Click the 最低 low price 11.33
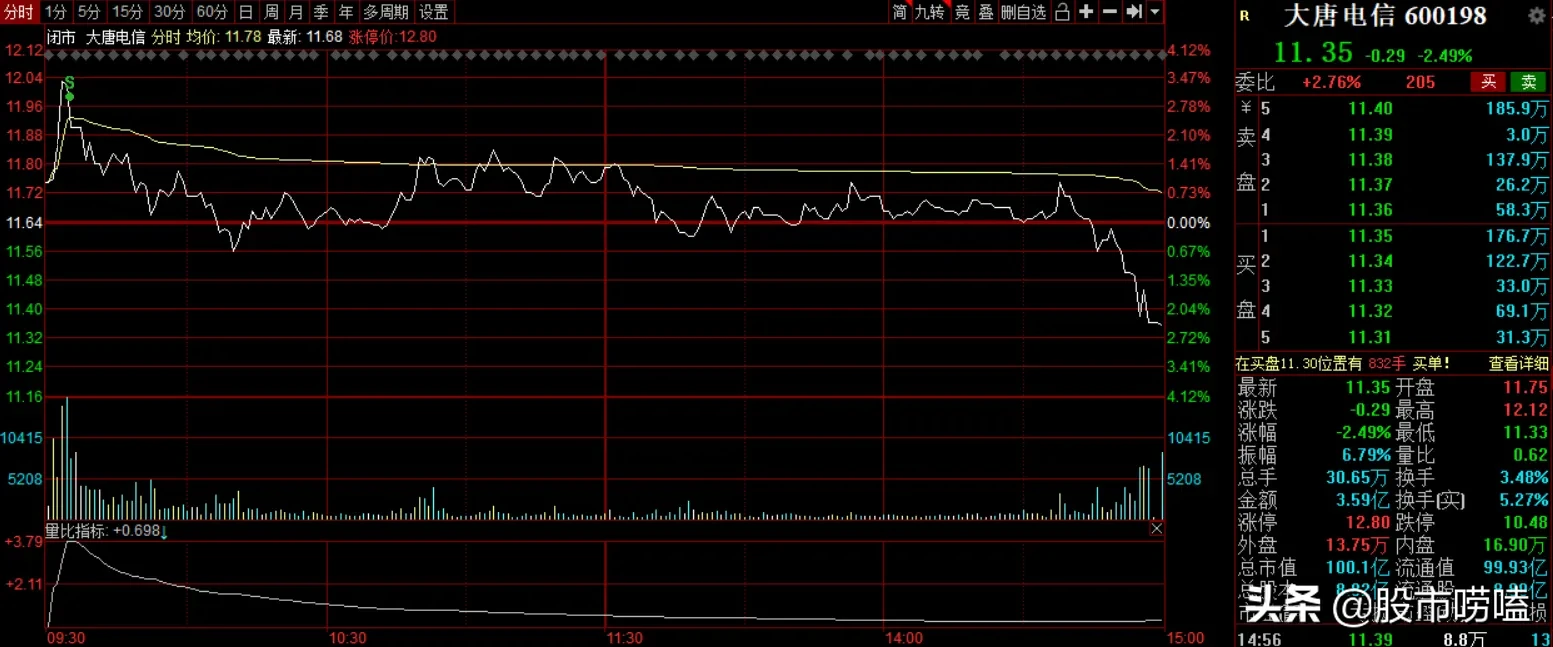 click(1525, 432)
